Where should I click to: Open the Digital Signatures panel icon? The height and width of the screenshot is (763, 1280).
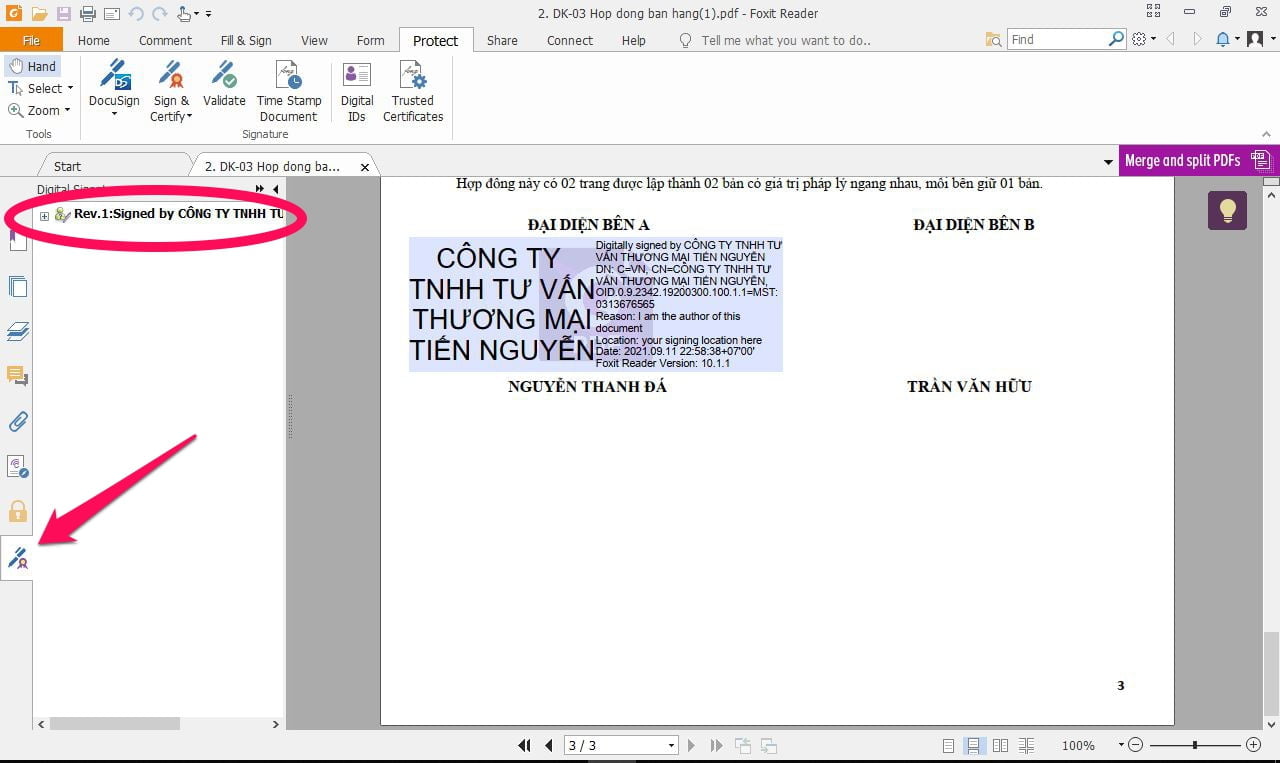coord(17,558)
